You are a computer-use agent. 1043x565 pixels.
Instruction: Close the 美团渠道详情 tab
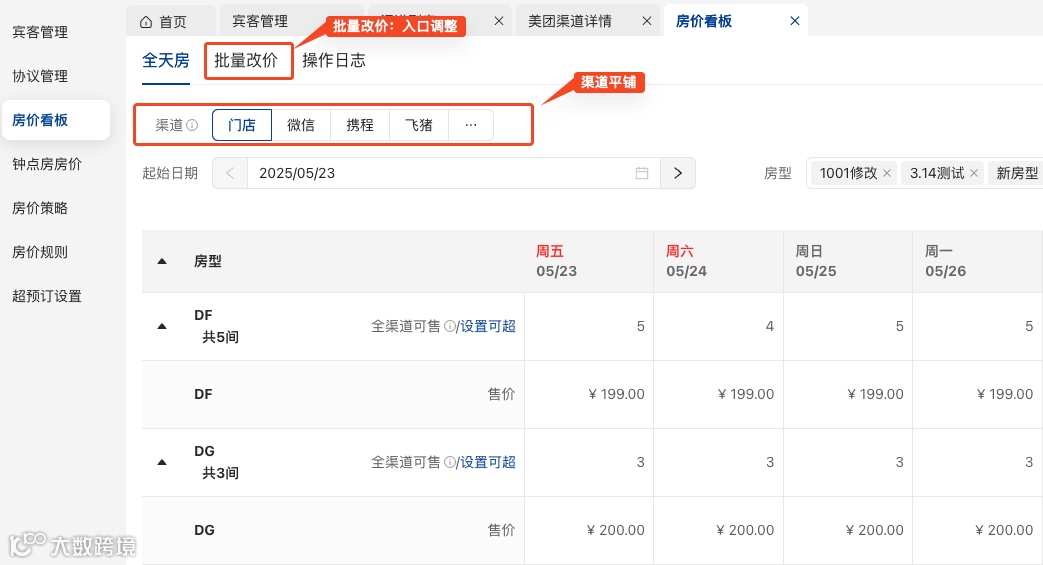647,21
